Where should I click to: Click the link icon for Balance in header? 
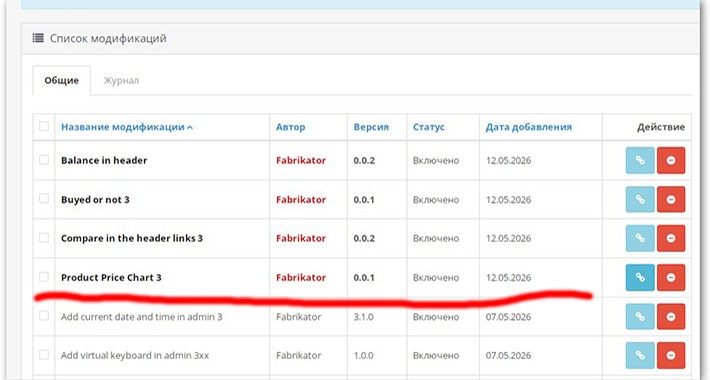[x=640, y=160]
